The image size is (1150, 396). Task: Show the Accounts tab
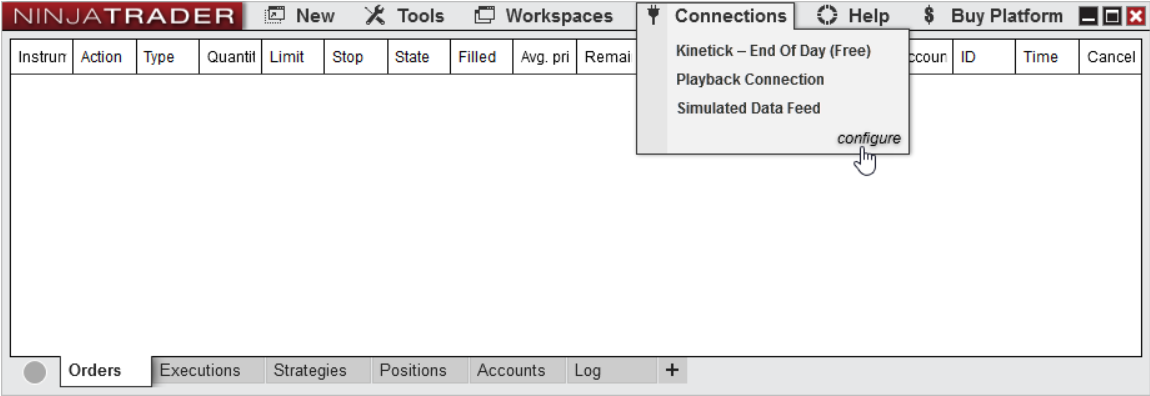pyautogui.click(x=511, y=370)
